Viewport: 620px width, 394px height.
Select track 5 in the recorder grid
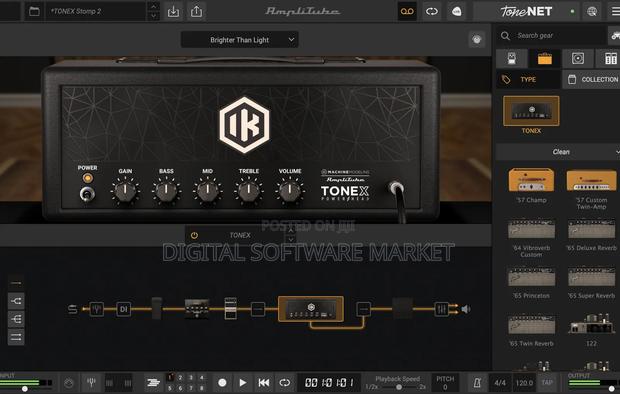pos(170,388)
